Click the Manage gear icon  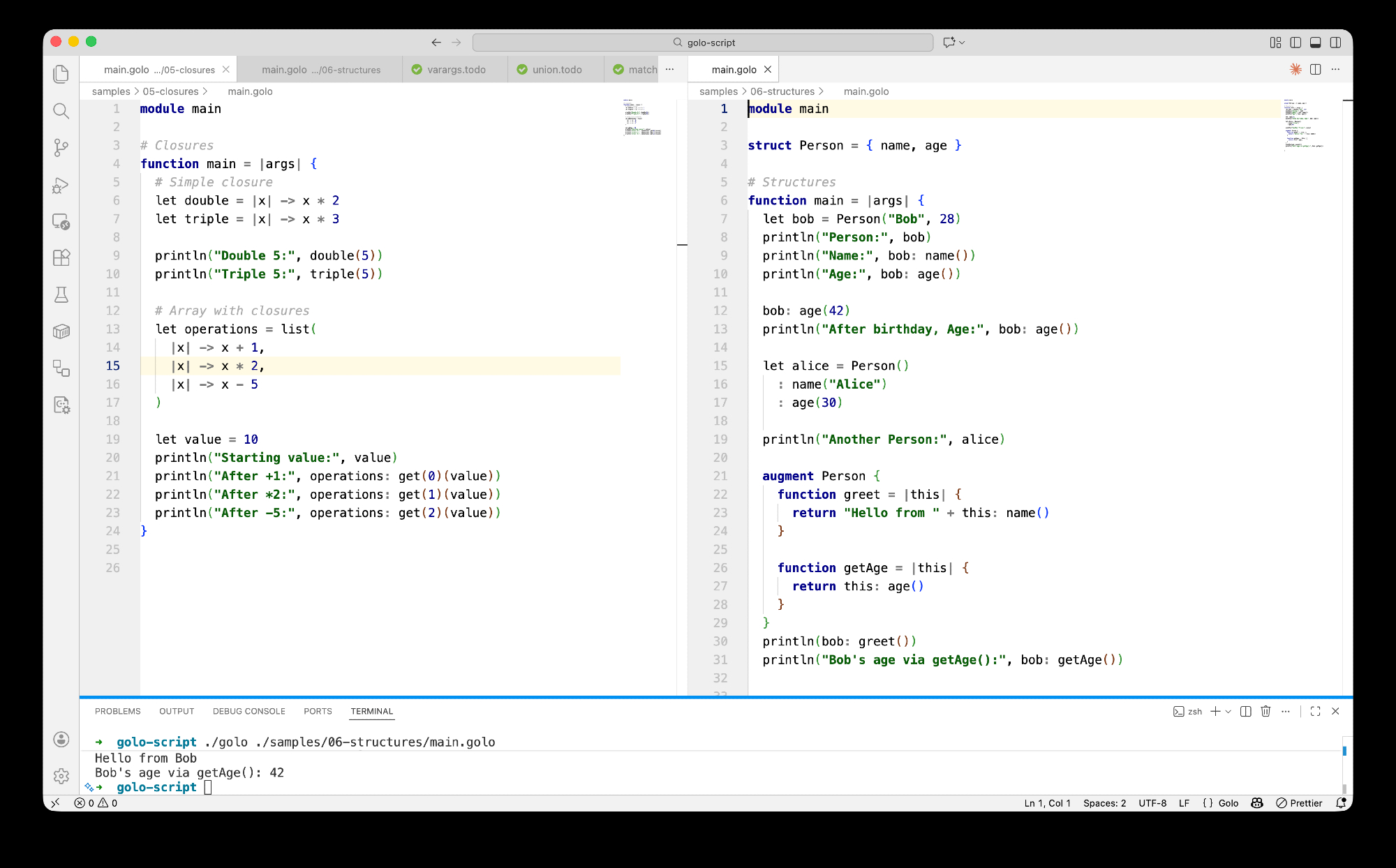tap(61, 775)
